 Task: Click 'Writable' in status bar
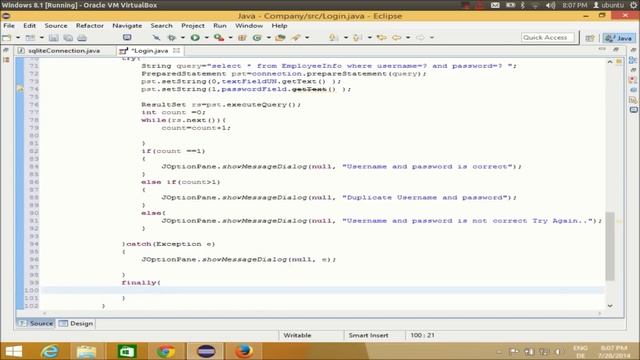pos(297,335)
